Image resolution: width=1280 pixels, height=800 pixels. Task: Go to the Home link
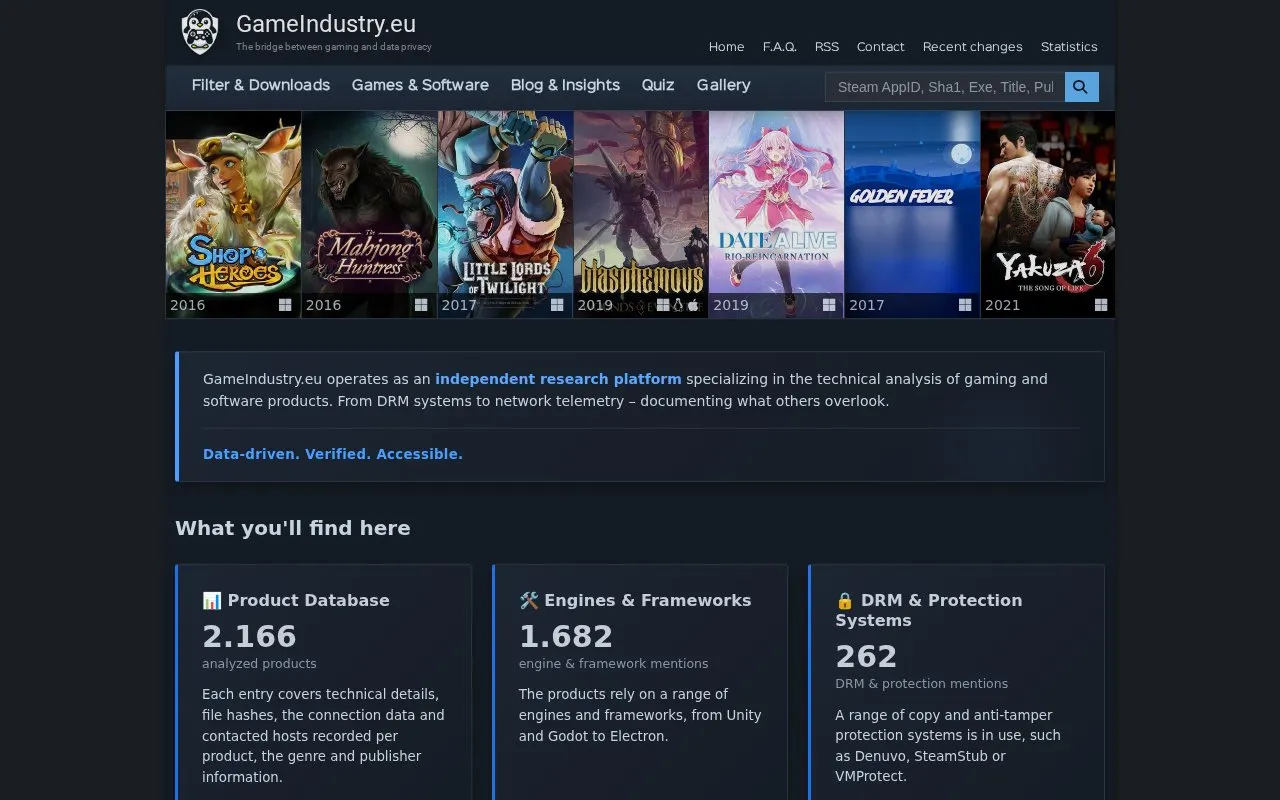pos(726,47)
